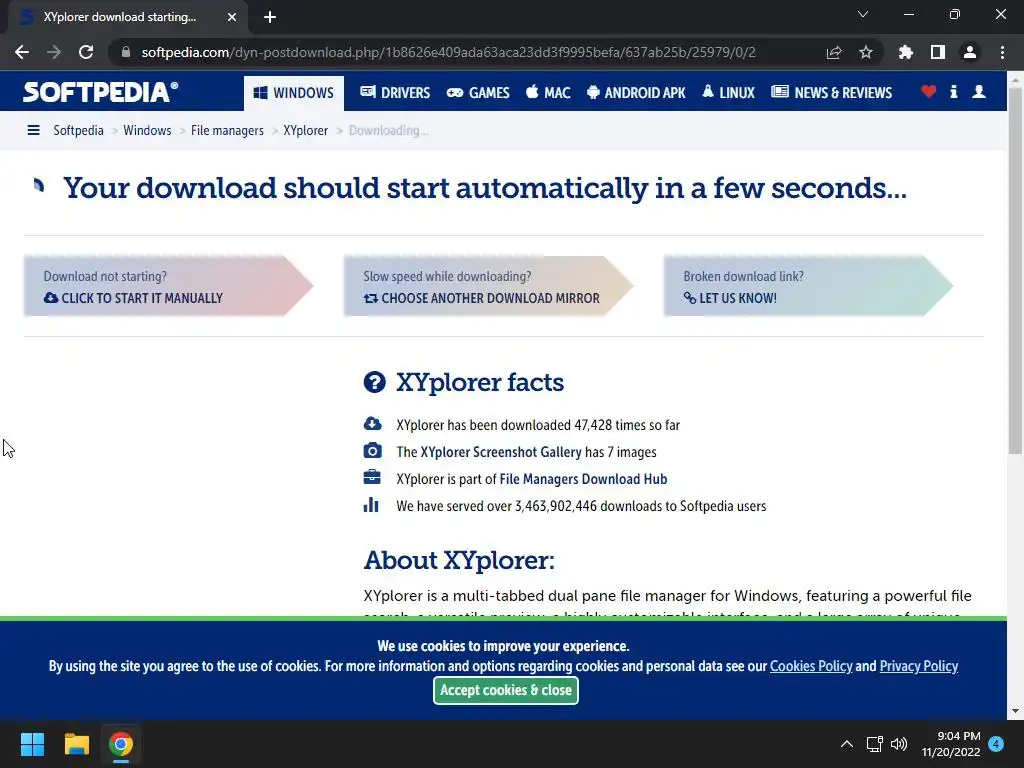
Task: Open File Managers Download Hub link
Action: (583, 479)
